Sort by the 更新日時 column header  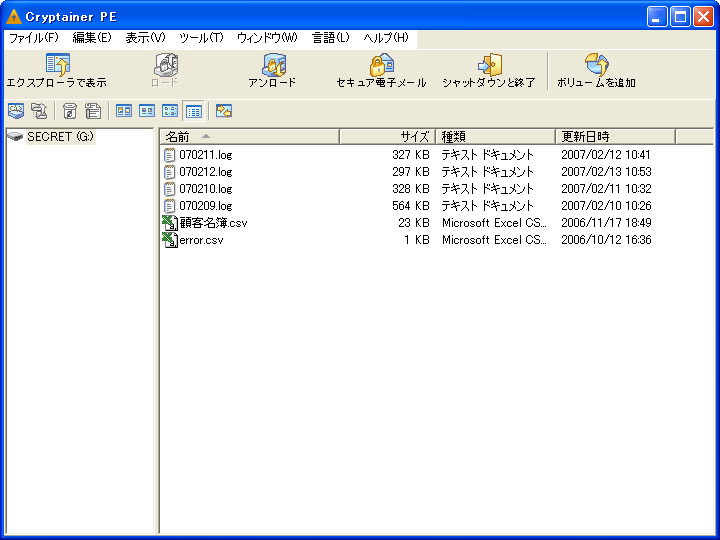coord(616,136)
